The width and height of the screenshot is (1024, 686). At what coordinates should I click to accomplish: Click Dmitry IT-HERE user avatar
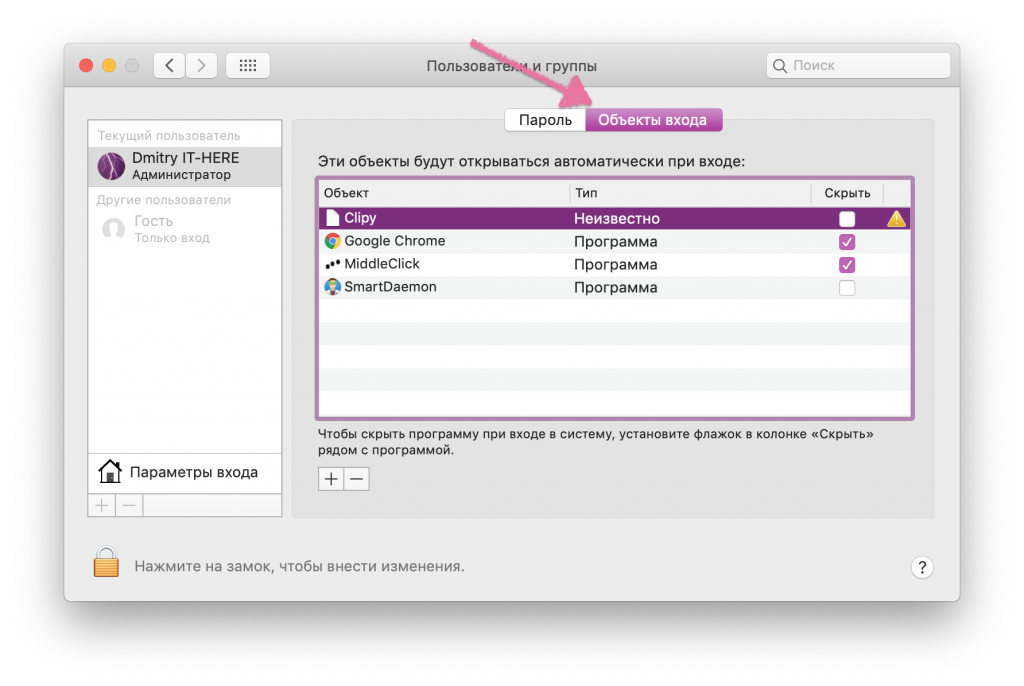pyautogui.click(x=111, y=166)
